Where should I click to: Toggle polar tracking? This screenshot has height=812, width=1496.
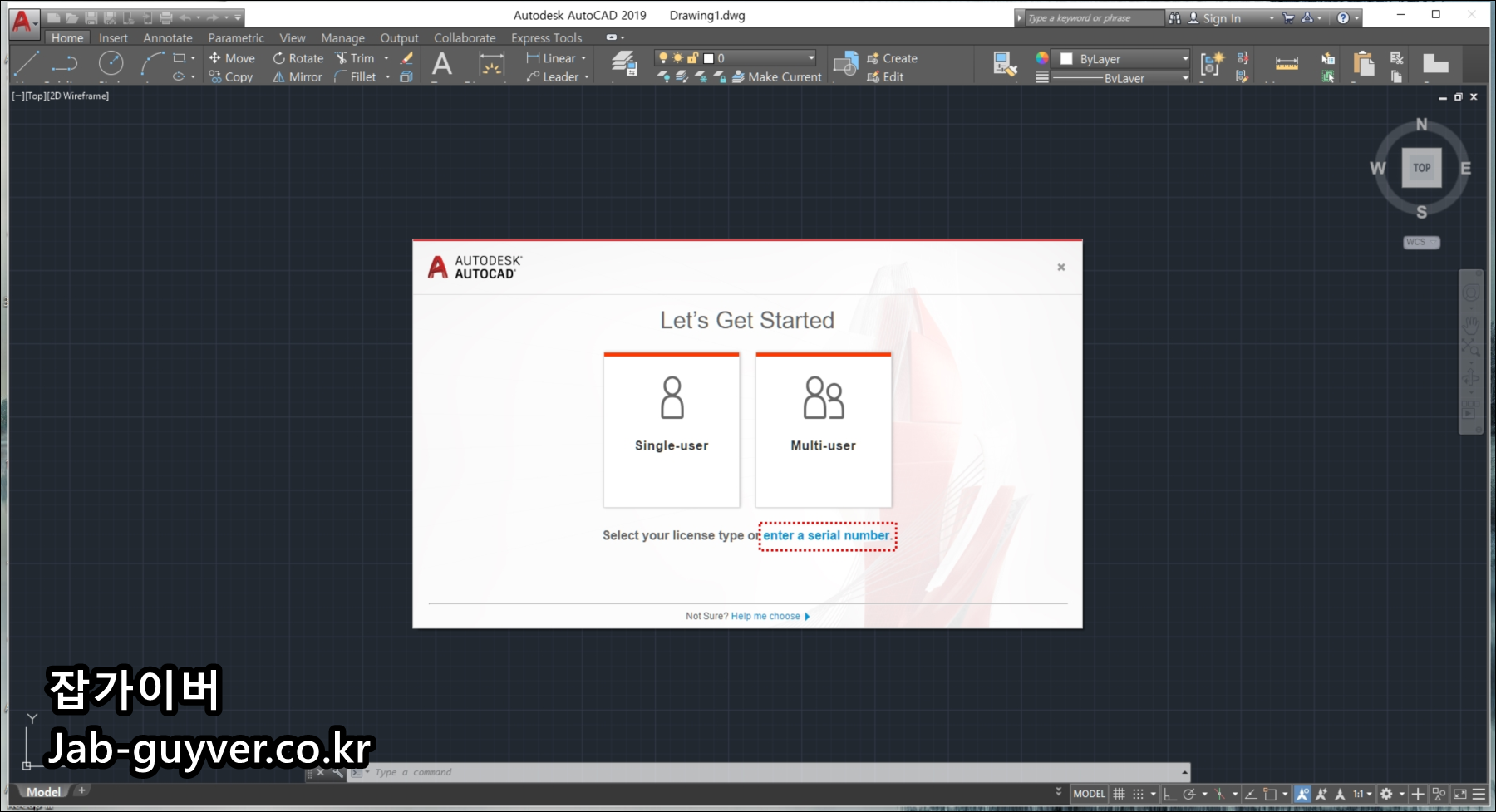pos(1189,794)
